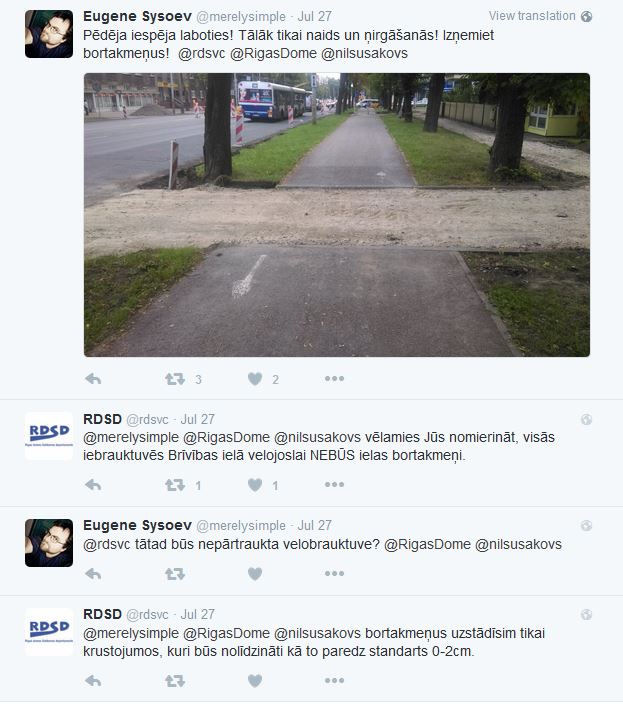Retweet the last RDSD tweet about 0-2cm
This screenshot has width=623, height=704.
click(x=175, y=681)
